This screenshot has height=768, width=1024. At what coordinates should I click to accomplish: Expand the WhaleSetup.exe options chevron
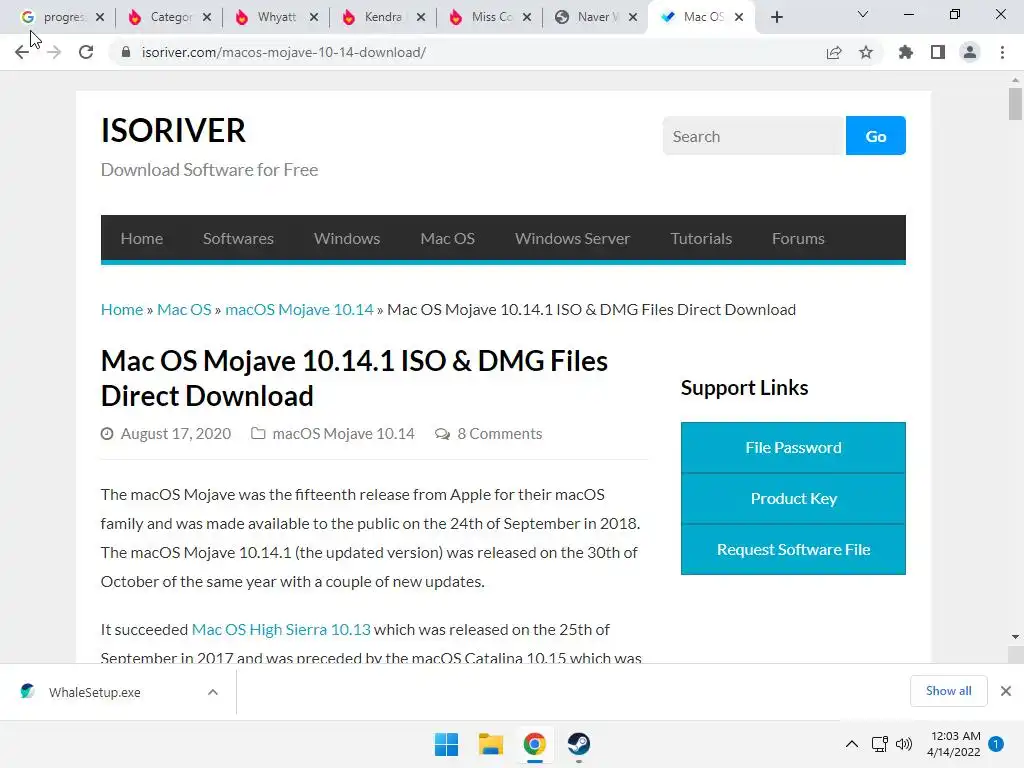point(213,692)
